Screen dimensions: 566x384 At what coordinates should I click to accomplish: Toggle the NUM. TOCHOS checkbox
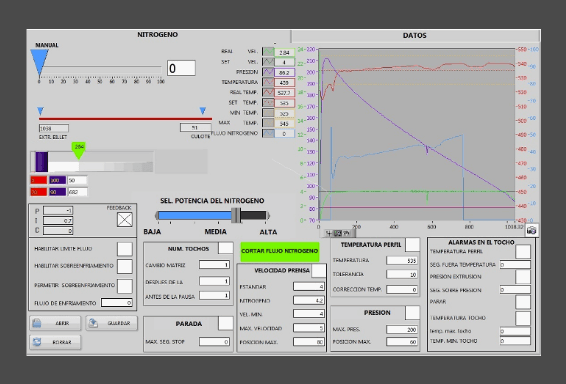pos(226,248)
